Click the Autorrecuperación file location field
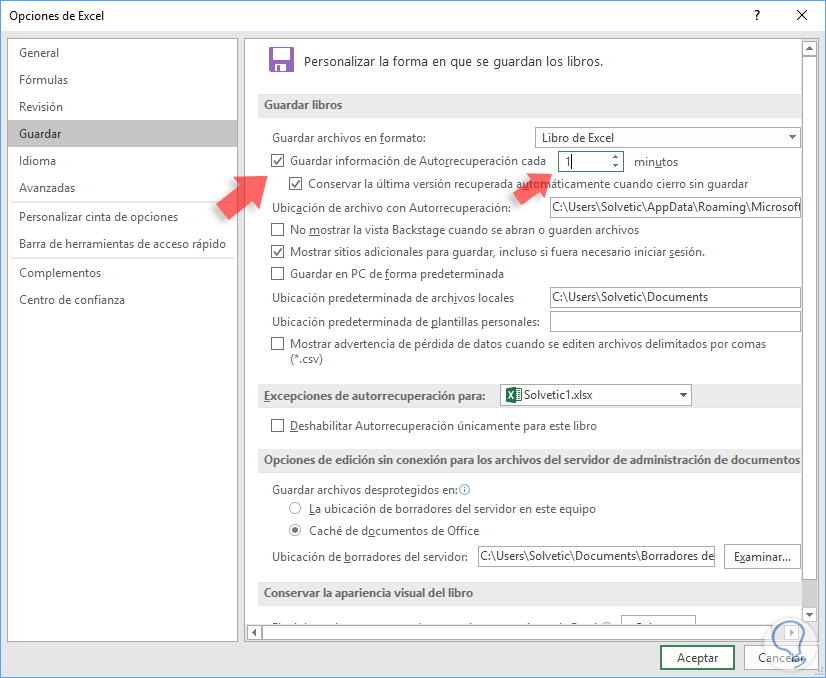826x678 pixels. pos(675,207)
